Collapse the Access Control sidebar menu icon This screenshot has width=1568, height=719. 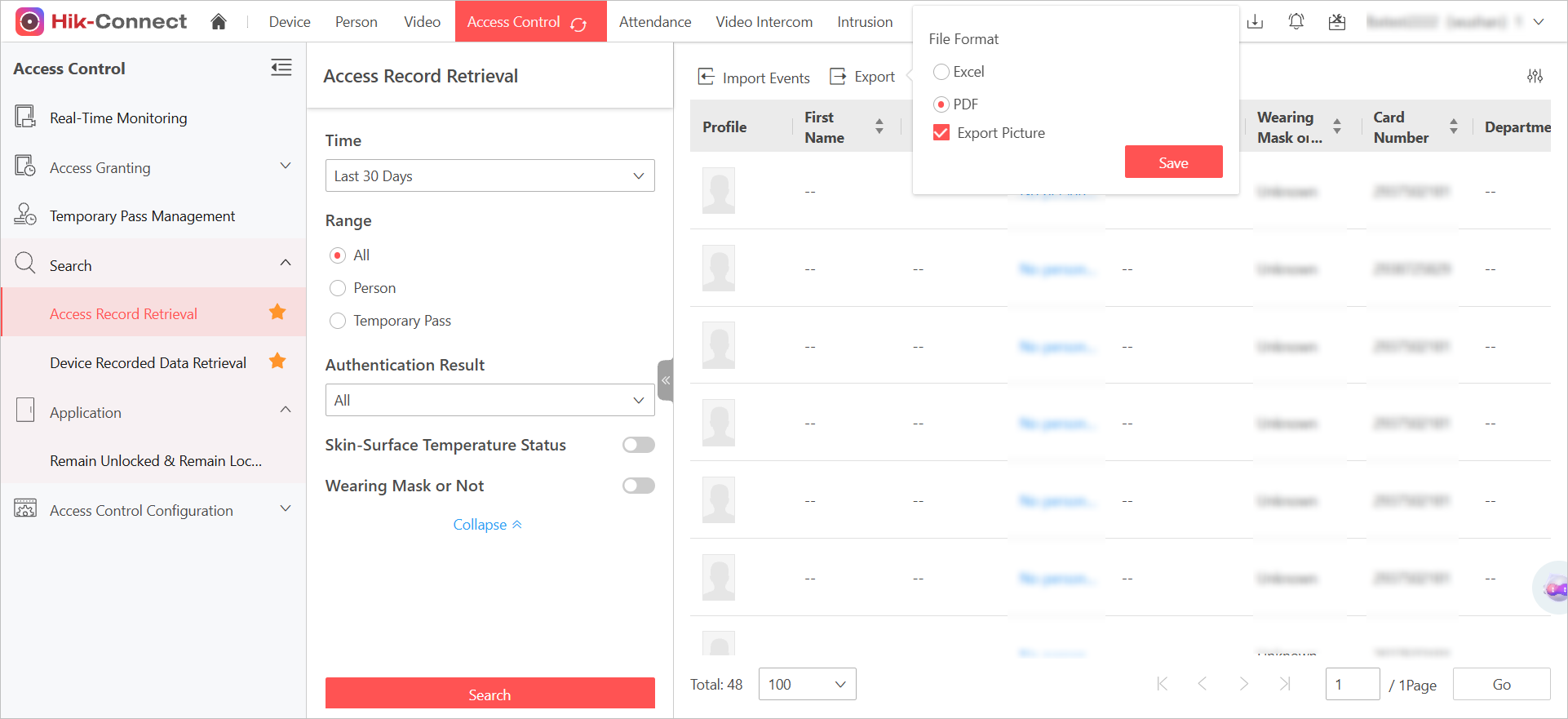[x=281, y=68]
